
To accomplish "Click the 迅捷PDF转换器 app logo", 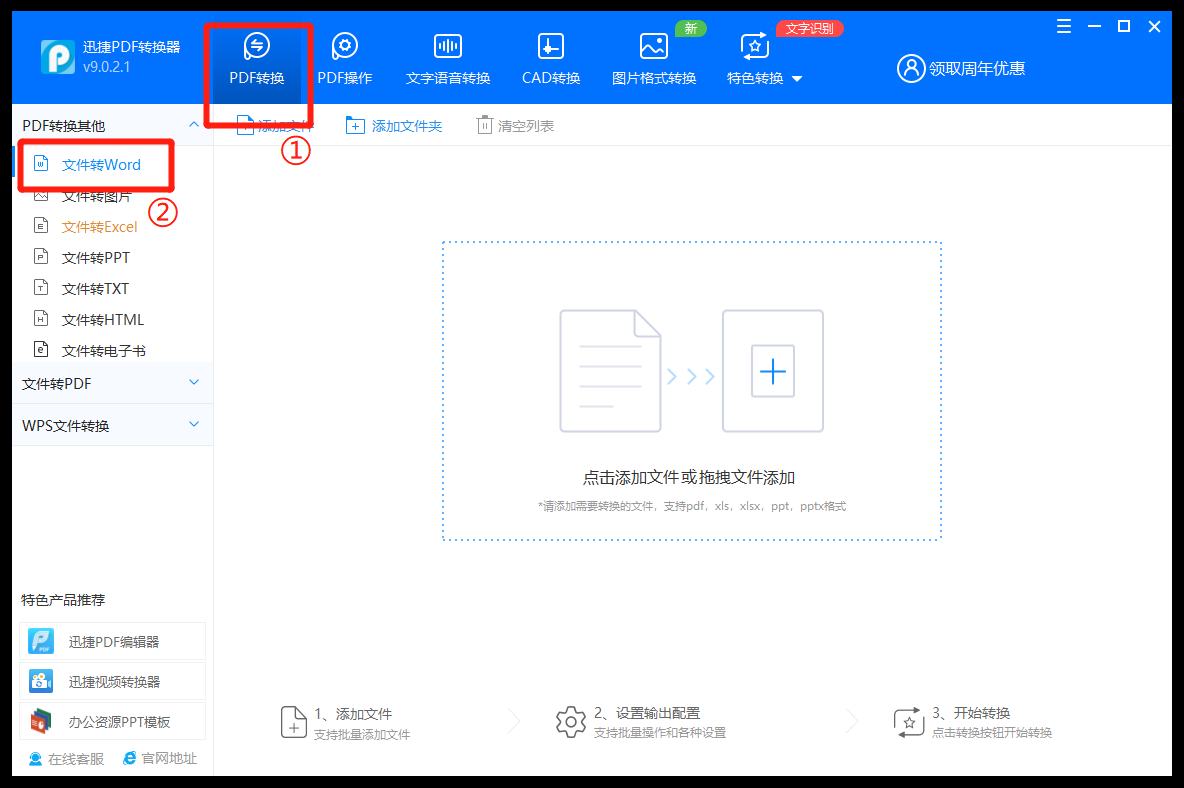I will [x=58, y=57].
